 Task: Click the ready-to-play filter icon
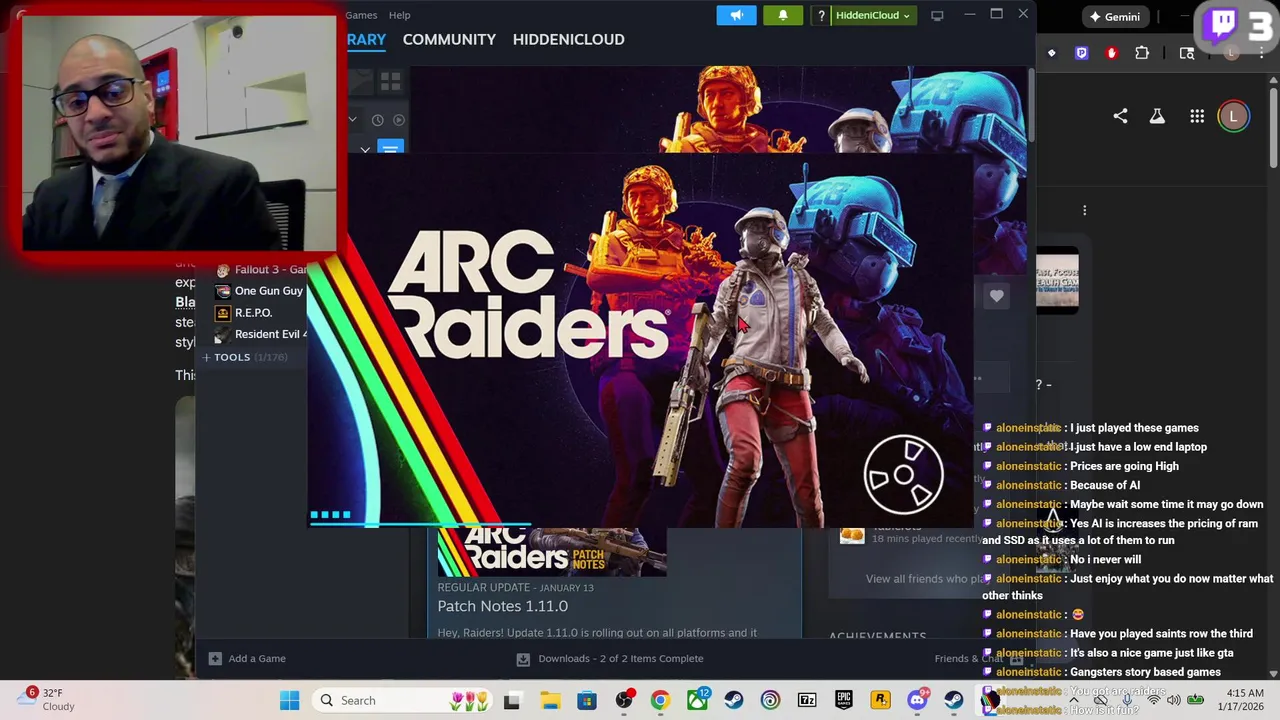[x=398, y=120]
